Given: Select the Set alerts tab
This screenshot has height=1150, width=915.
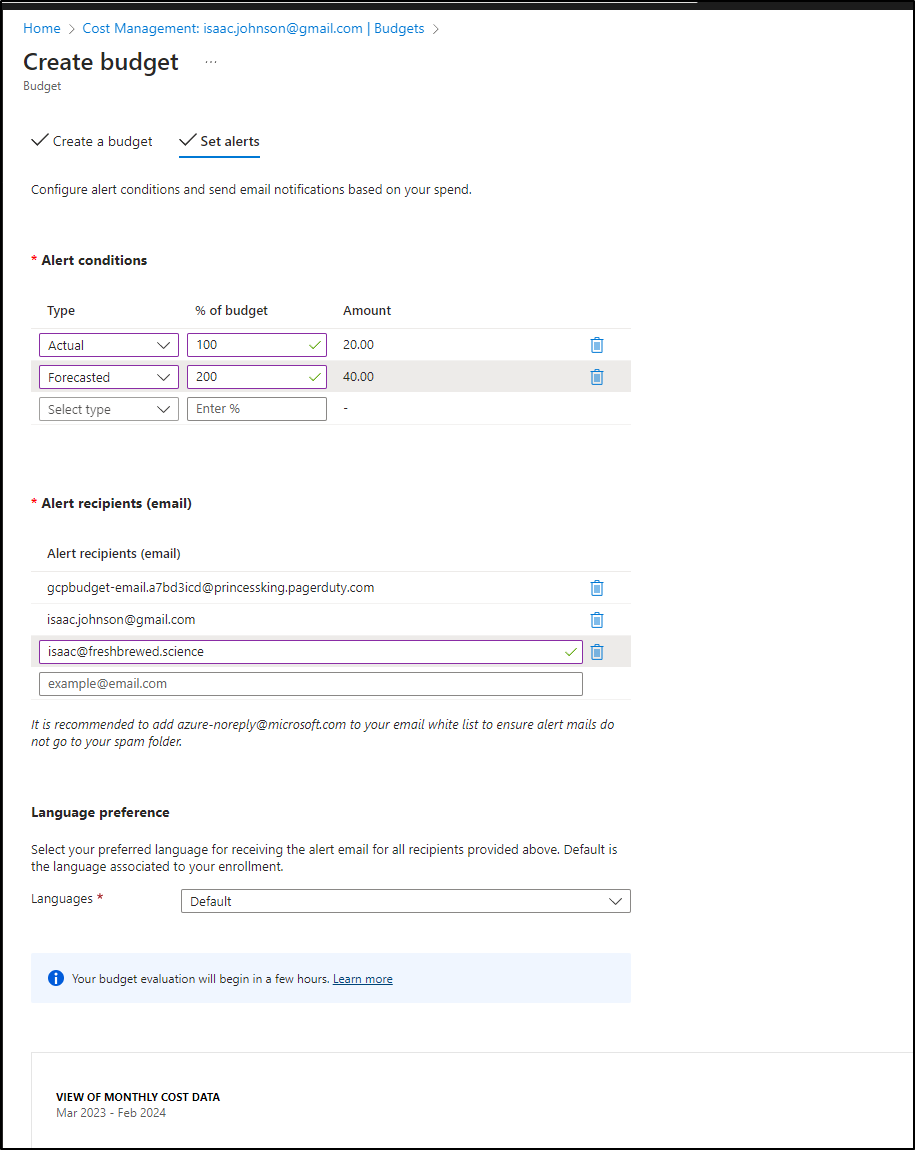Looking at the screenshot, I should click(219, 142).
